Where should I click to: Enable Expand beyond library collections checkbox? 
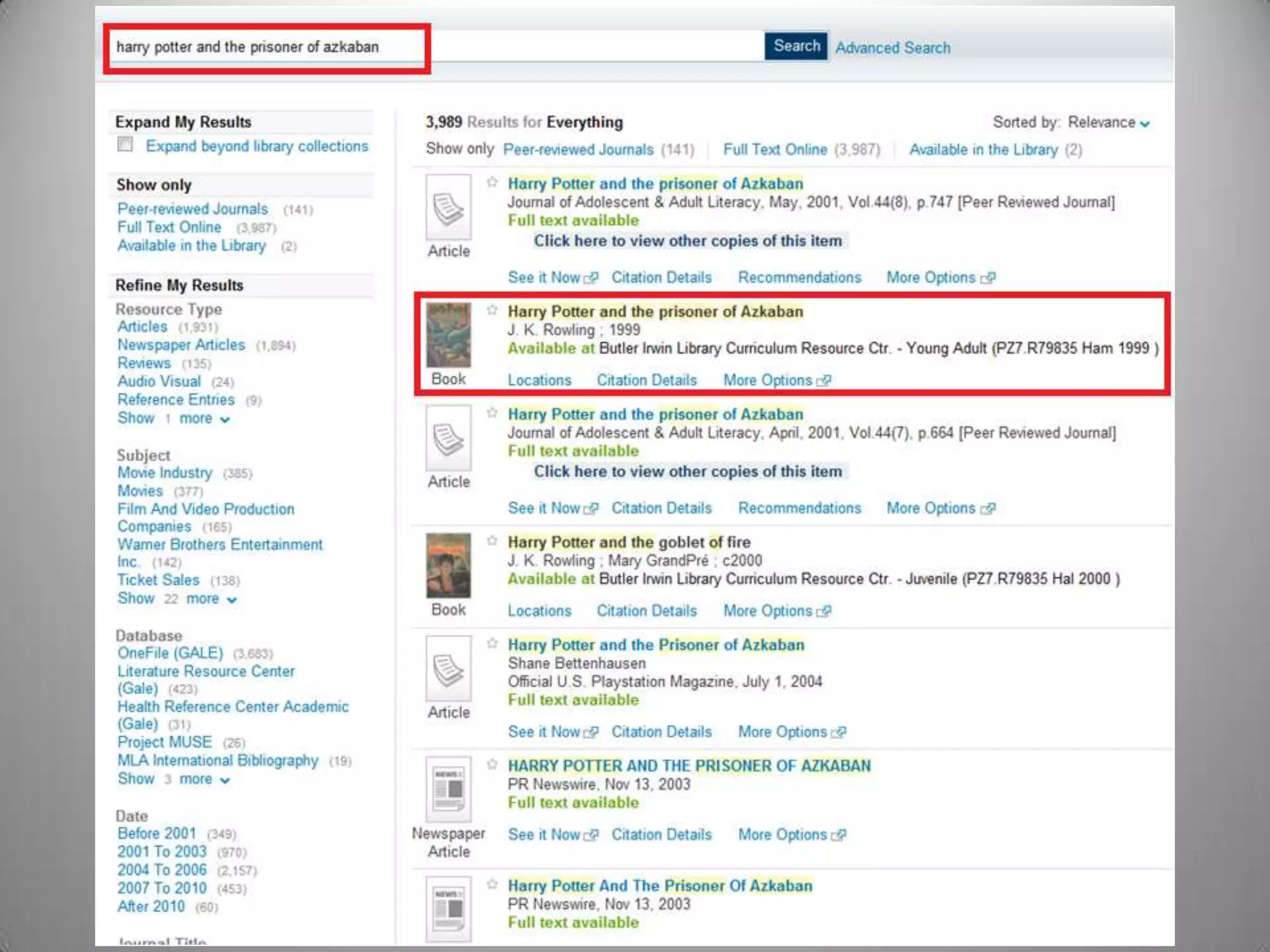coord(125,144)
